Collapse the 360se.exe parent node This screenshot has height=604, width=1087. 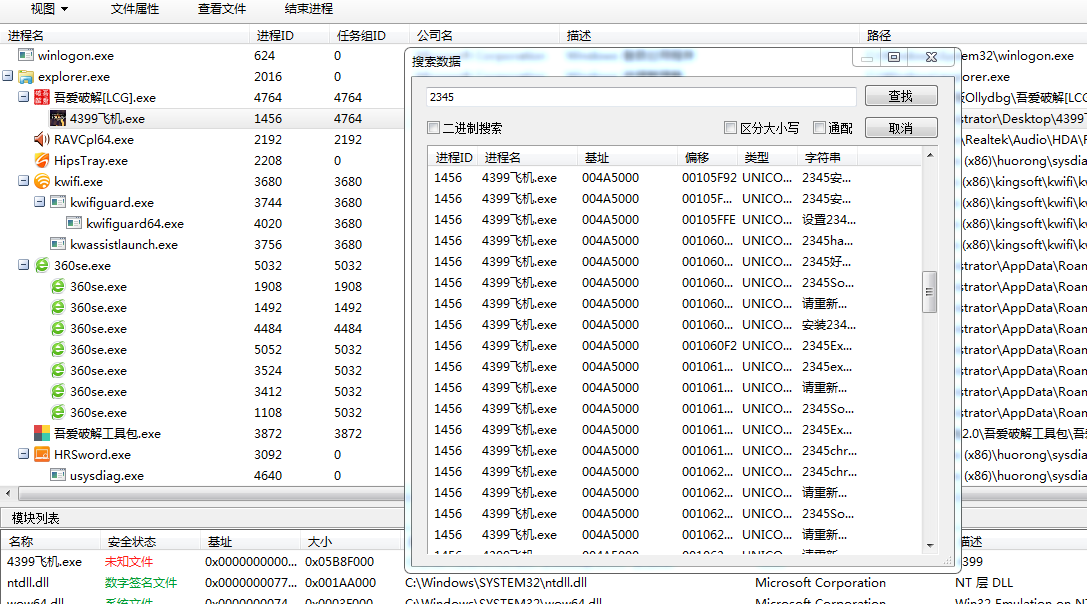pos(24,265)
